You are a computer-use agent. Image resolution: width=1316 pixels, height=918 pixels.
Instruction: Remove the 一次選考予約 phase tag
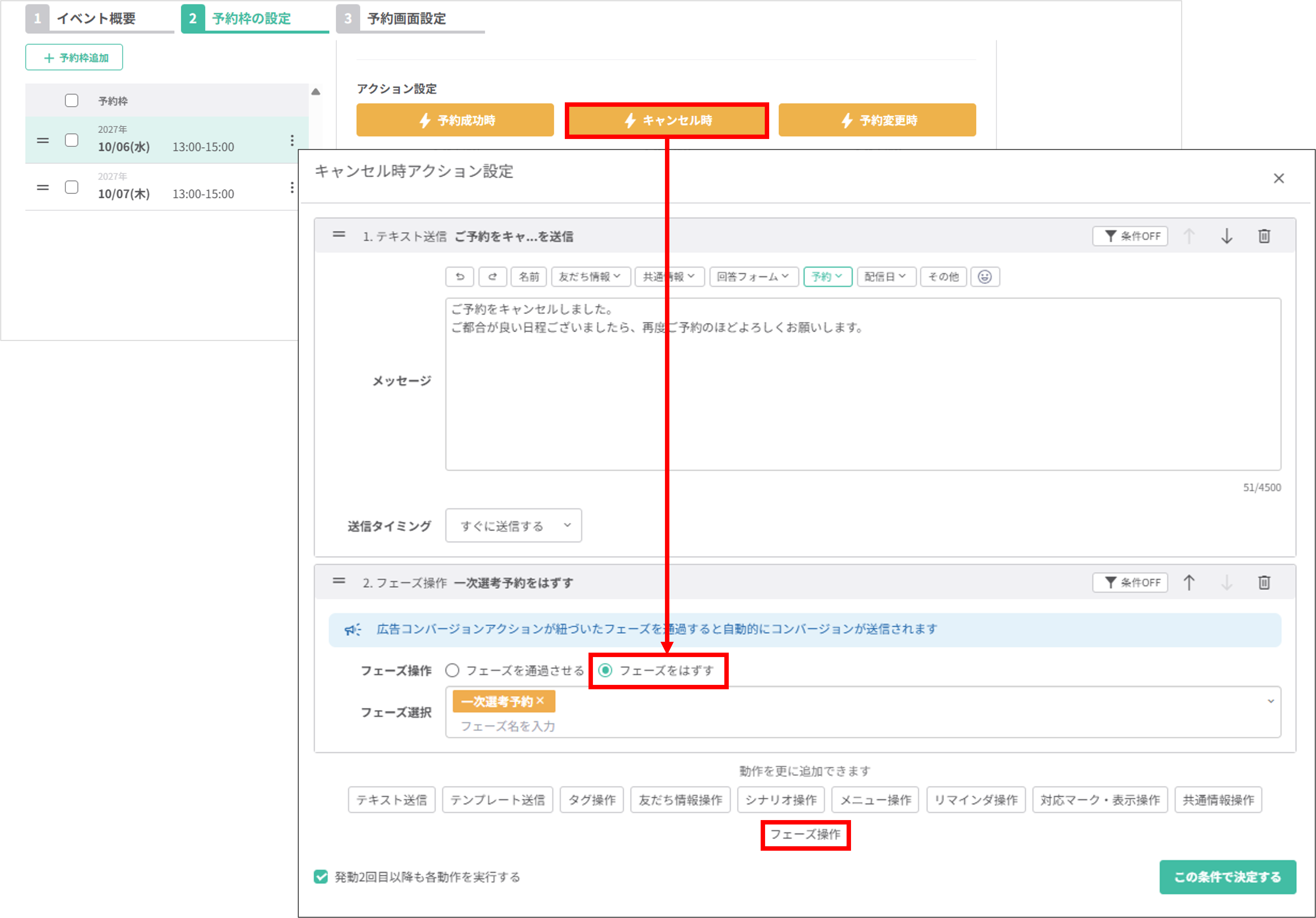point(540,701)
